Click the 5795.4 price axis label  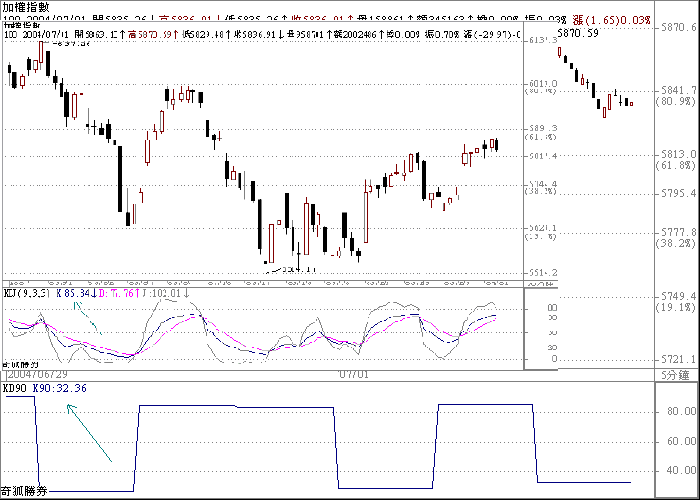(678, 193)
